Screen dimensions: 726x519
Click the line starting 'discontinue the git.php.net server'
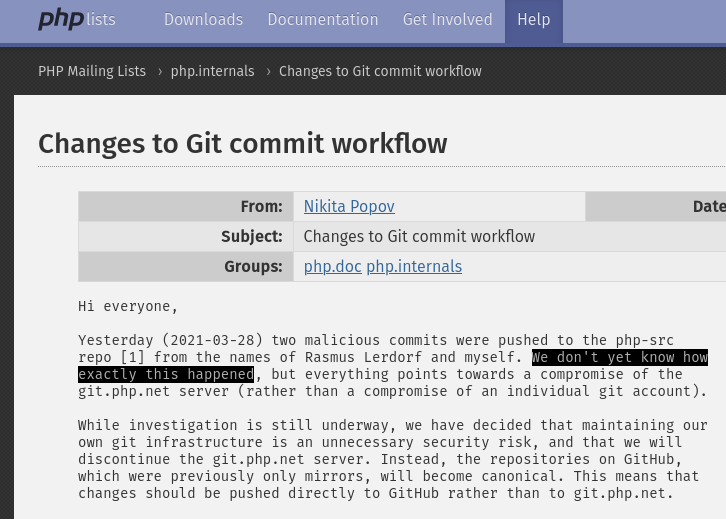[x=380, y=459]
